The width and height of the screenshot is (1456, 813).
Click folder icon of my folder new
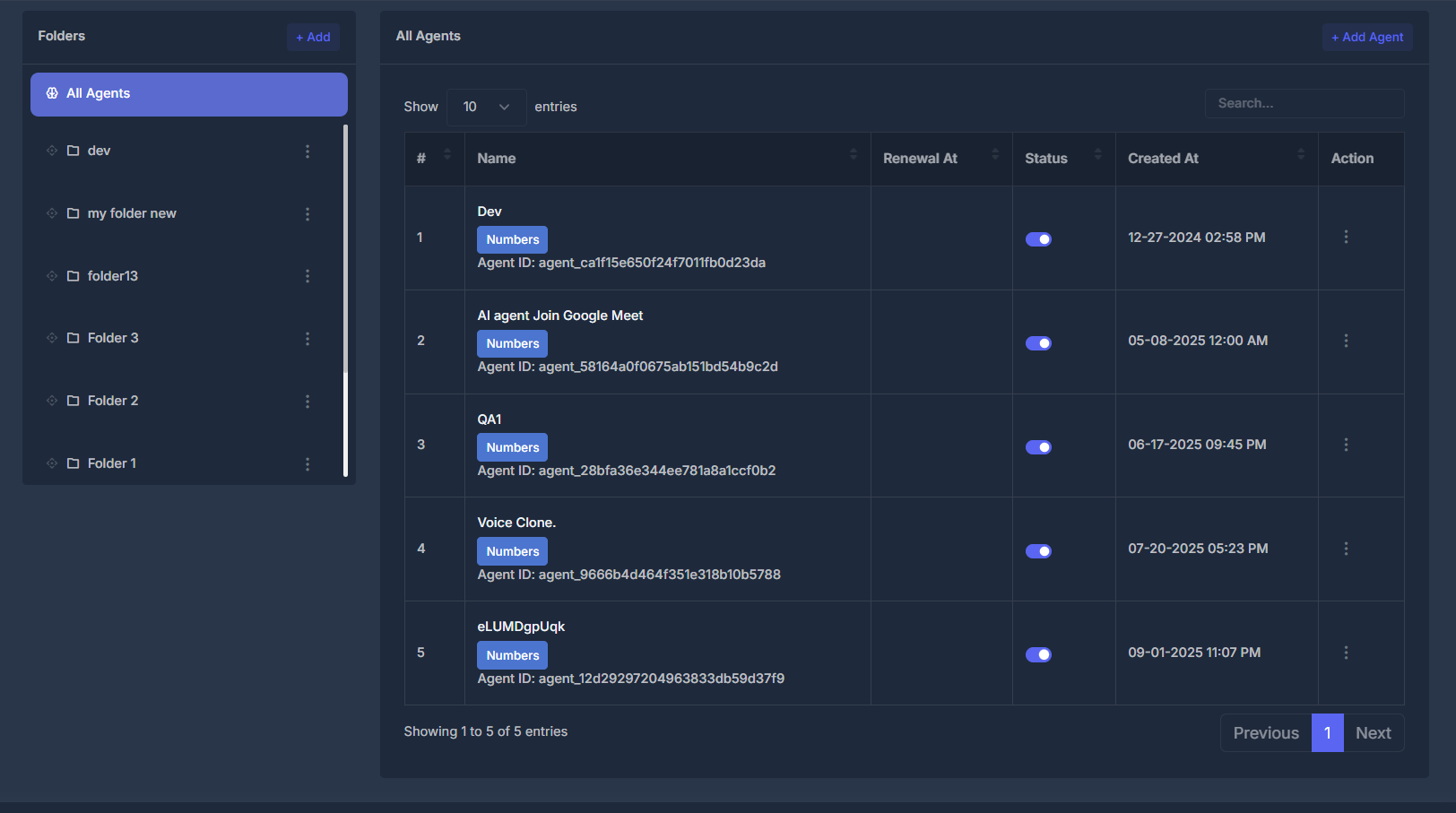(x=74, y=213)
